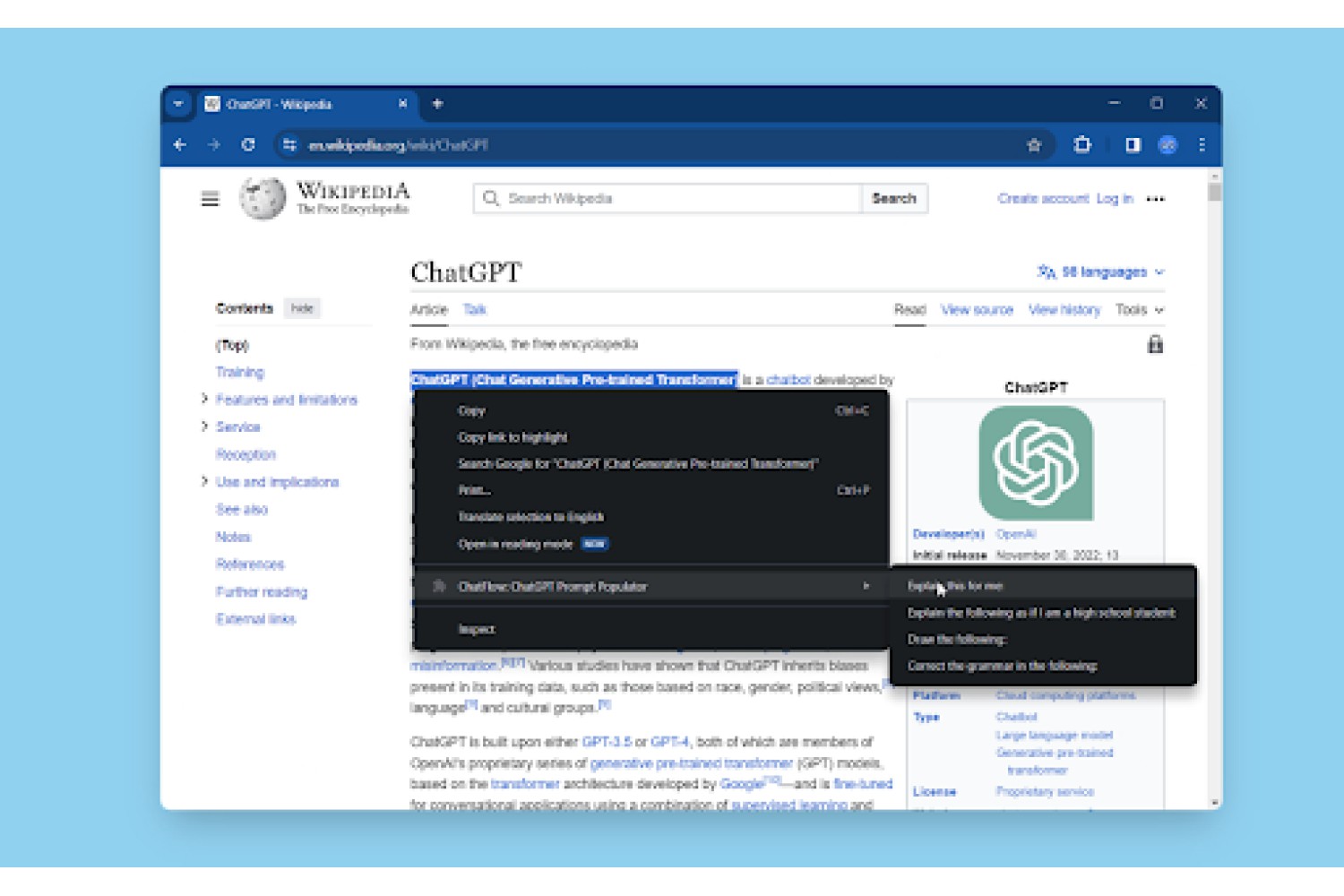
Task: Select Search Google for selected text
Action: click(651, 463)
